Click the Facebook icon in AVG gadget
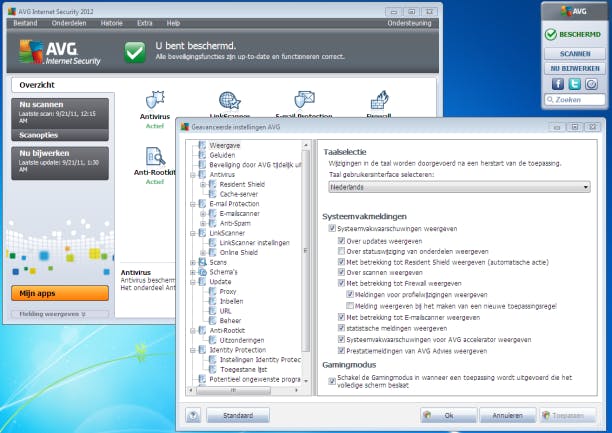 [x=557, y=84]
